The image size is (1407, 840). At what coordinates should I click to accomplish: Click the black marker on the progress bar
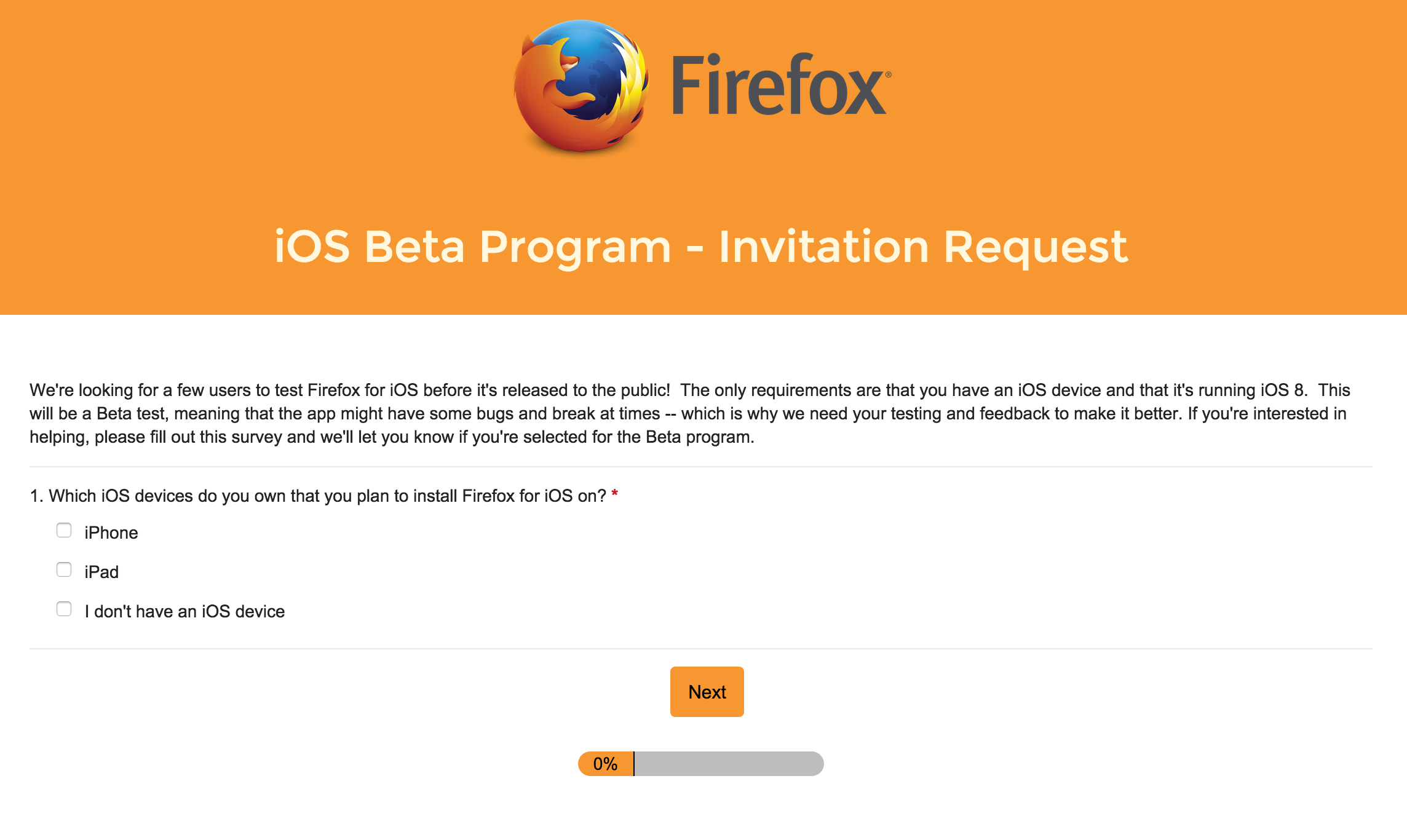coord(634,764)
